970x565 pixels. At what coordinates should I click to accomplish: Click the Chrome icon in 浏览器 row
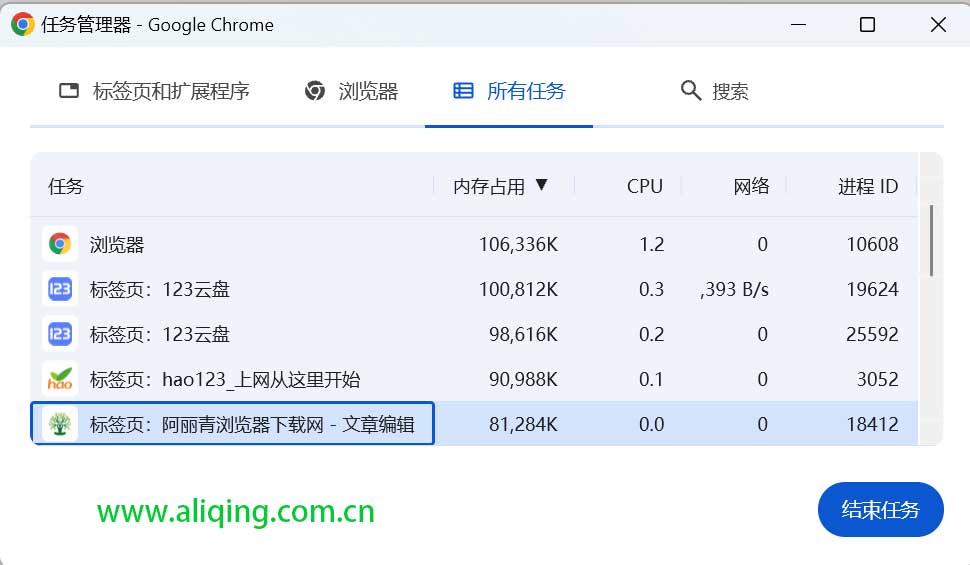[60, 244]
